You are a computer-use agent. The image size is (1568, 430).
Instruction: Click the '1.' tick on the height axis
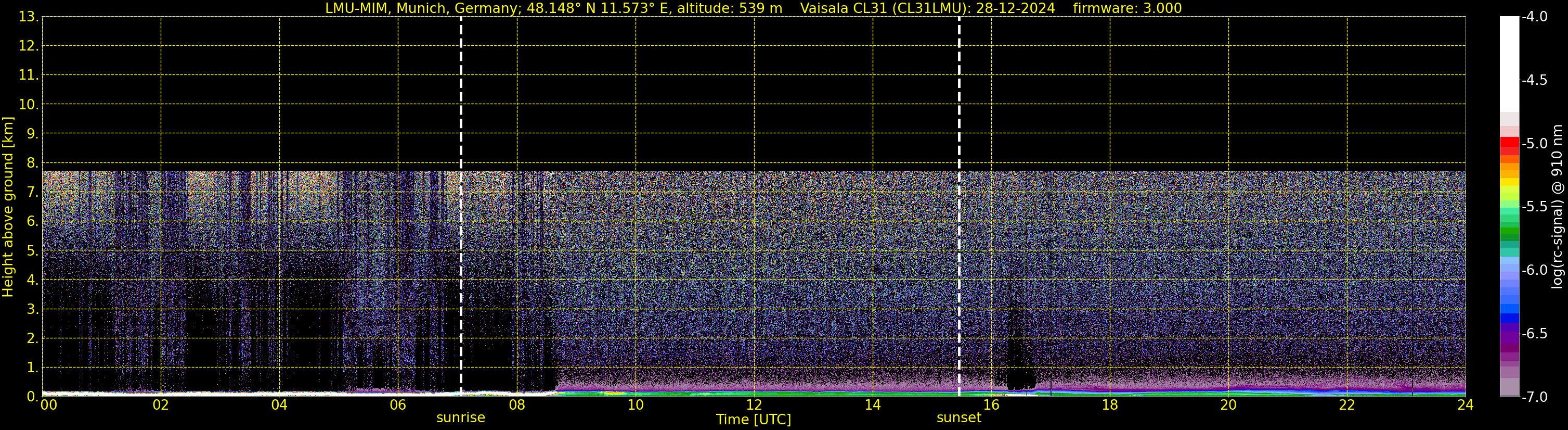tap(32, 367)
